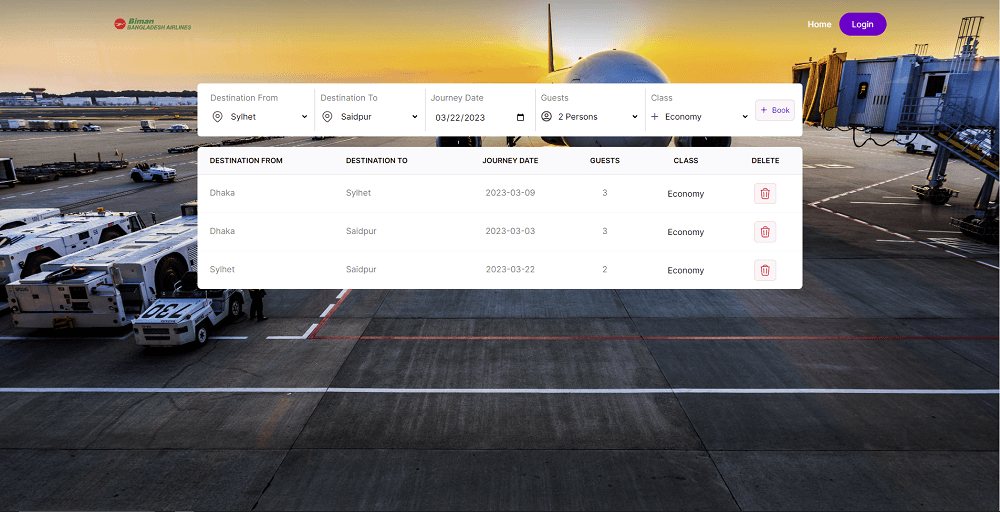Viewport: 1000px width, 512px height.
Task: Delete the Dhaka to Saidpur booking
Action: coord(765,232)
